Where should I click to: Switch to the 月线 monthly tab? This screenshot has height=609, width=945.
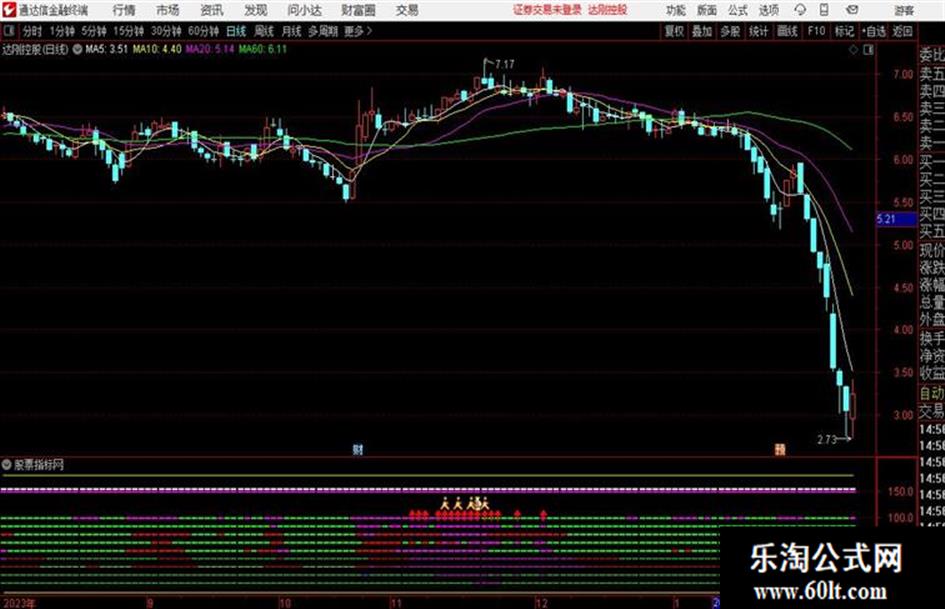(x=292, y=31)
